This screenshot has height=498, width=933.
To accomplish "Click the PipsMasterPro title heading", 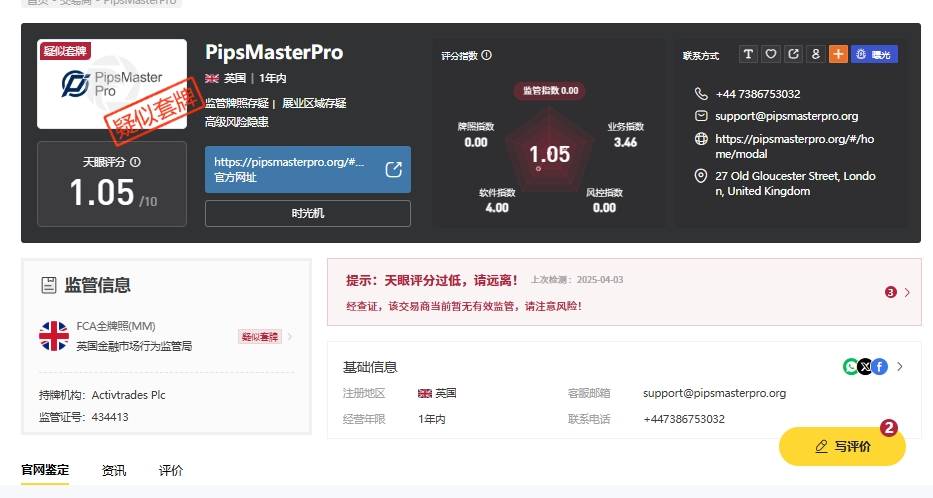I will 274,53.
